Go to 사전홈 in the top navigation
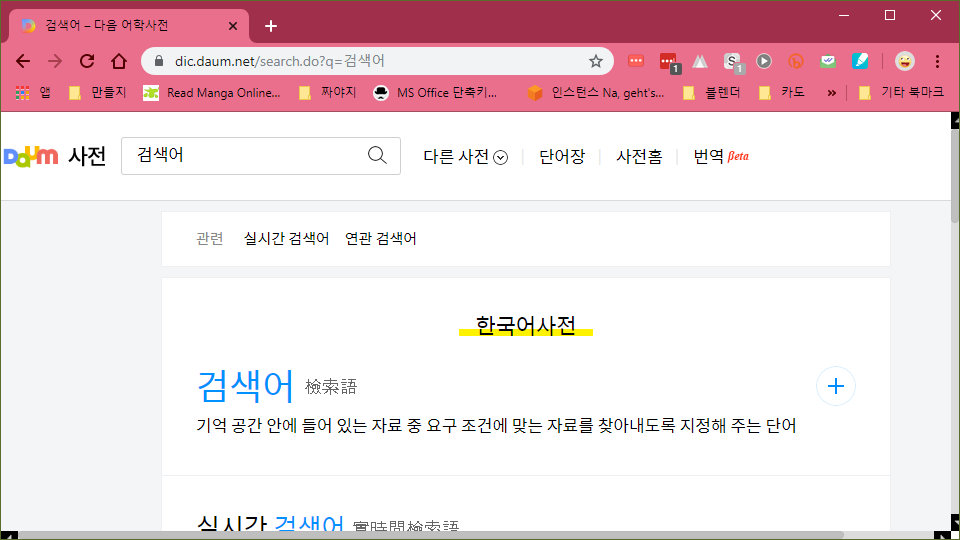The width and height of the screenshot is (960, 540). click(x=639, y=156)
